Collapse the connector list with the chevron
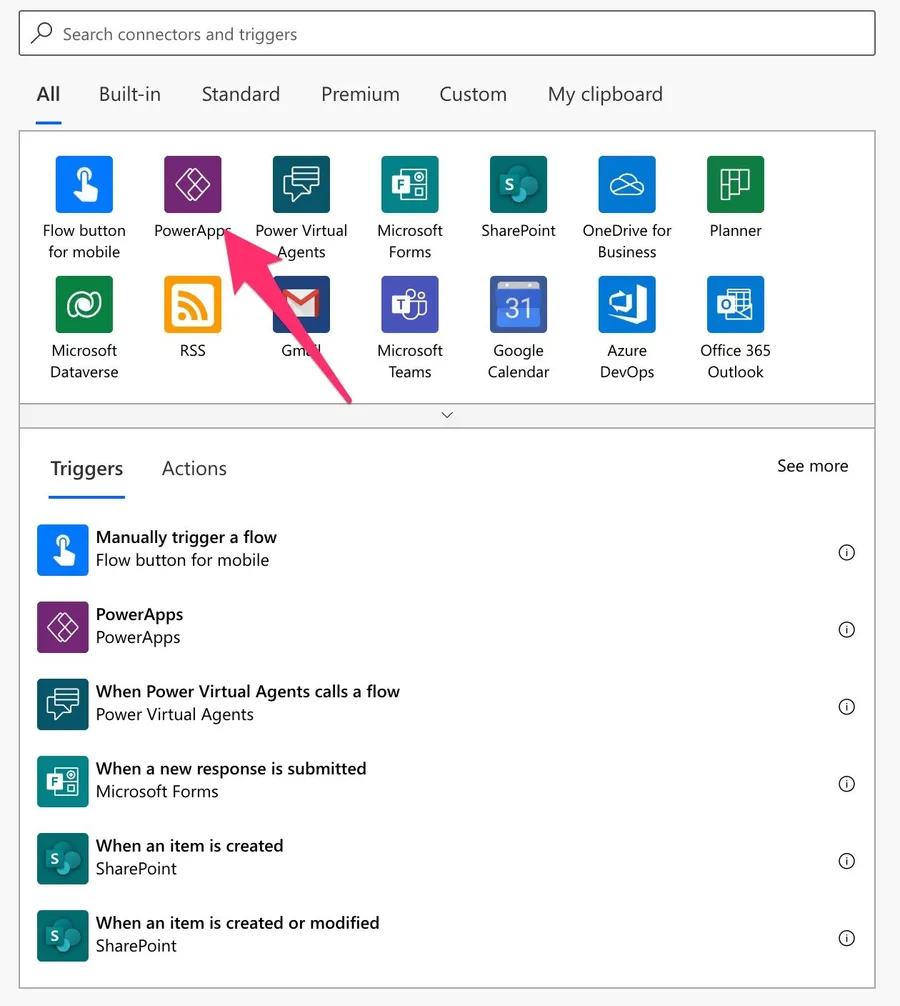Image resolution: width=900 pixels, height=1006 pixels. (x=447, y=415)
